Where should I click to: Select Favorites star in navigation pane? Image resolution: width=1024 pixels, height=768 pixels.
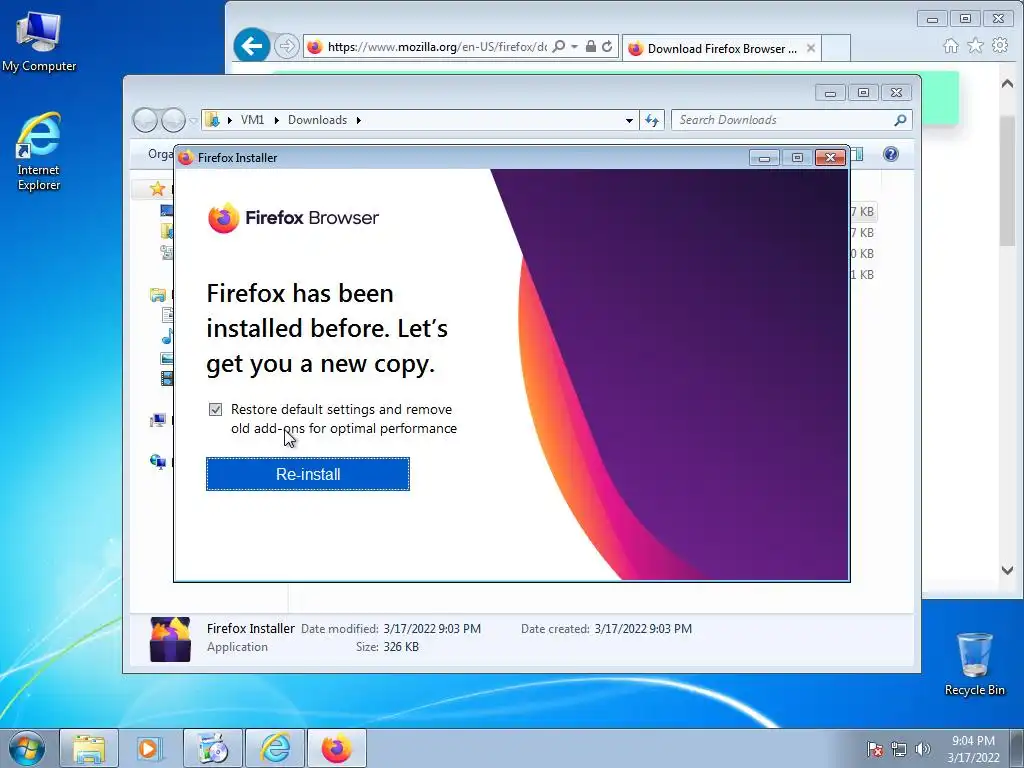157,189
